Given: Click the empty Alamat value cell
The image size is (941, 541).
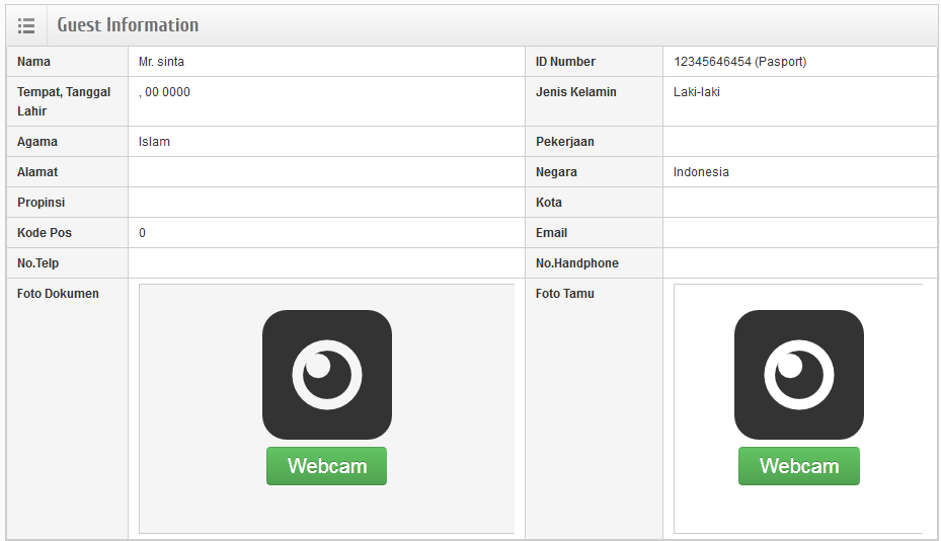Looking at the screenshot, I should (326, 172).
